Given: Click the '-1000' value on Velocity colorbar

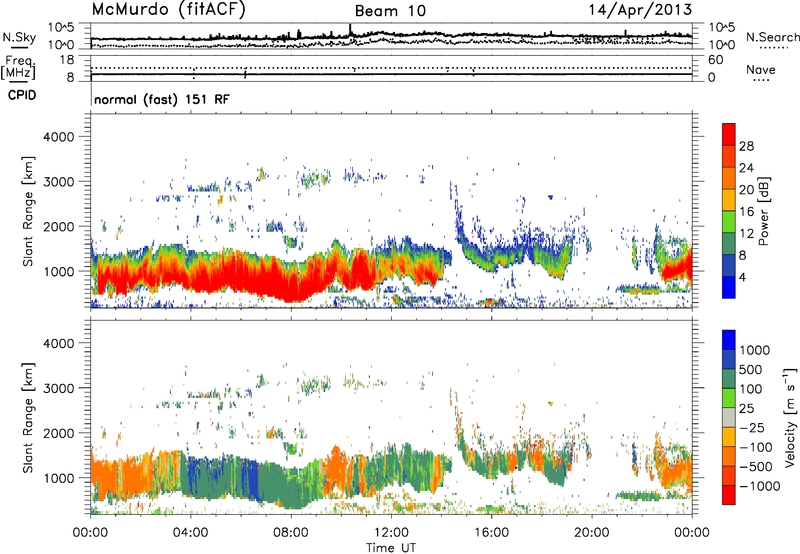Looking at the screenshot, I should coord(760,486).
